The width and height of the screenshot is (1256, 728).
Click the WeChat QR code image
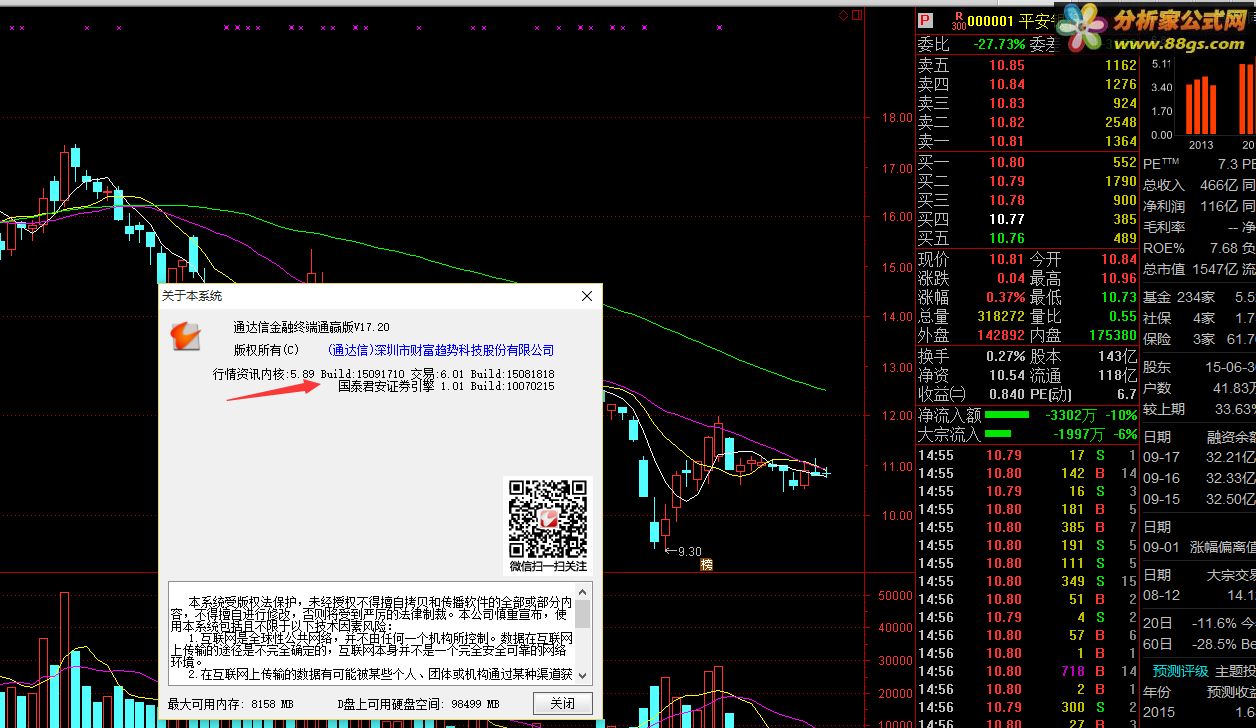tap(548, 520)
